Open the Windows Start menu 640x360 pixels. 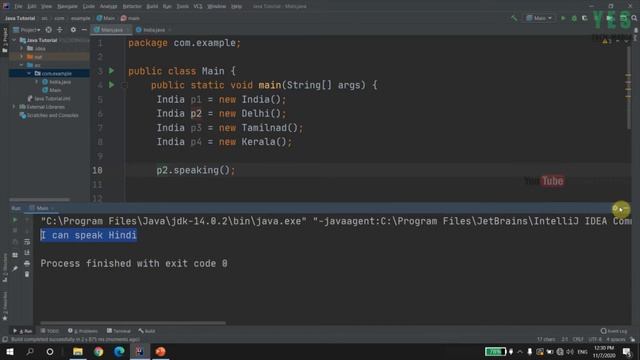pos(9,351)
